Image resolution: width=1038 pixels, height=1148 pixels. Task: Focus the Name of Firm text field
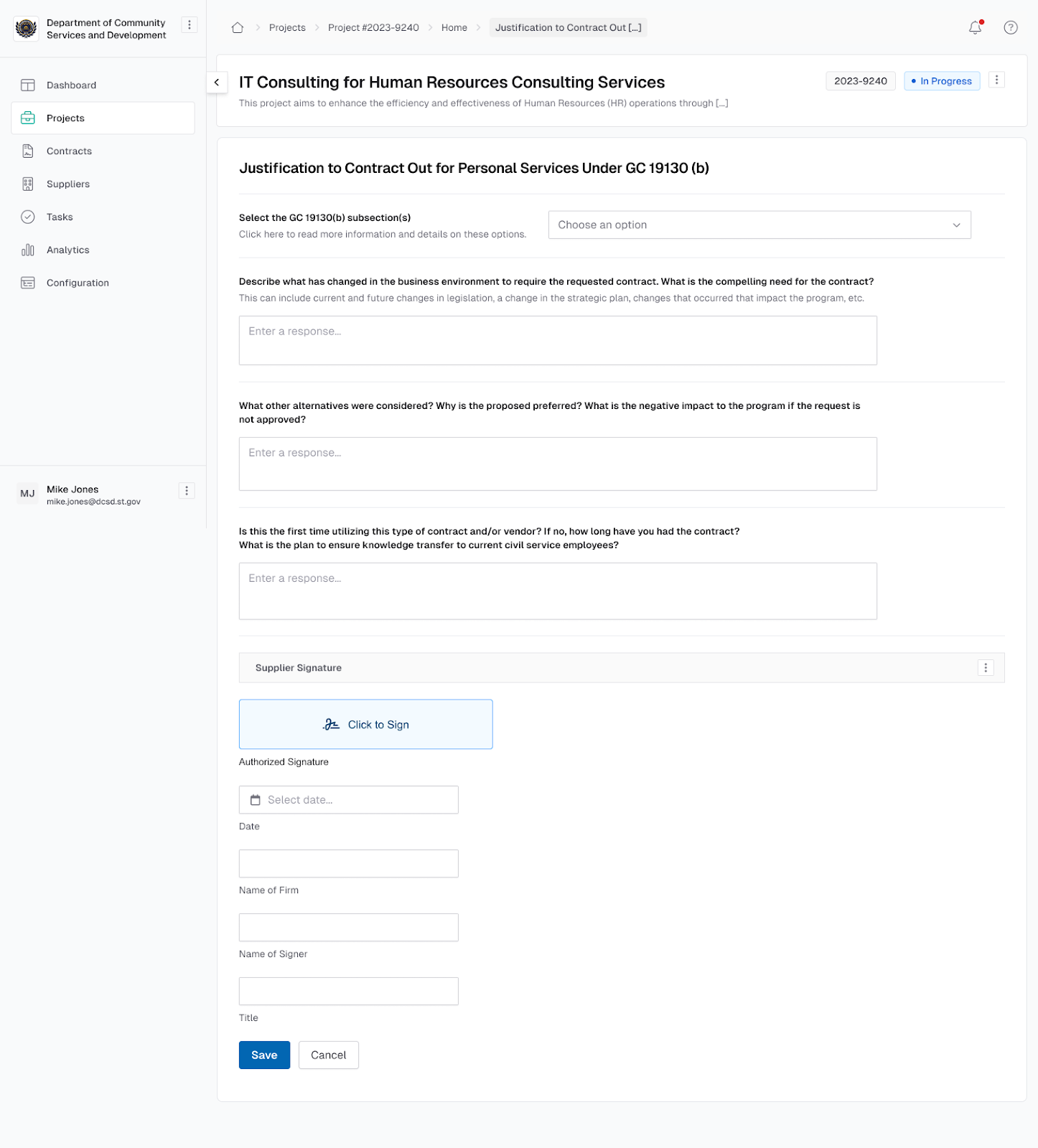[x=349, y=864]
